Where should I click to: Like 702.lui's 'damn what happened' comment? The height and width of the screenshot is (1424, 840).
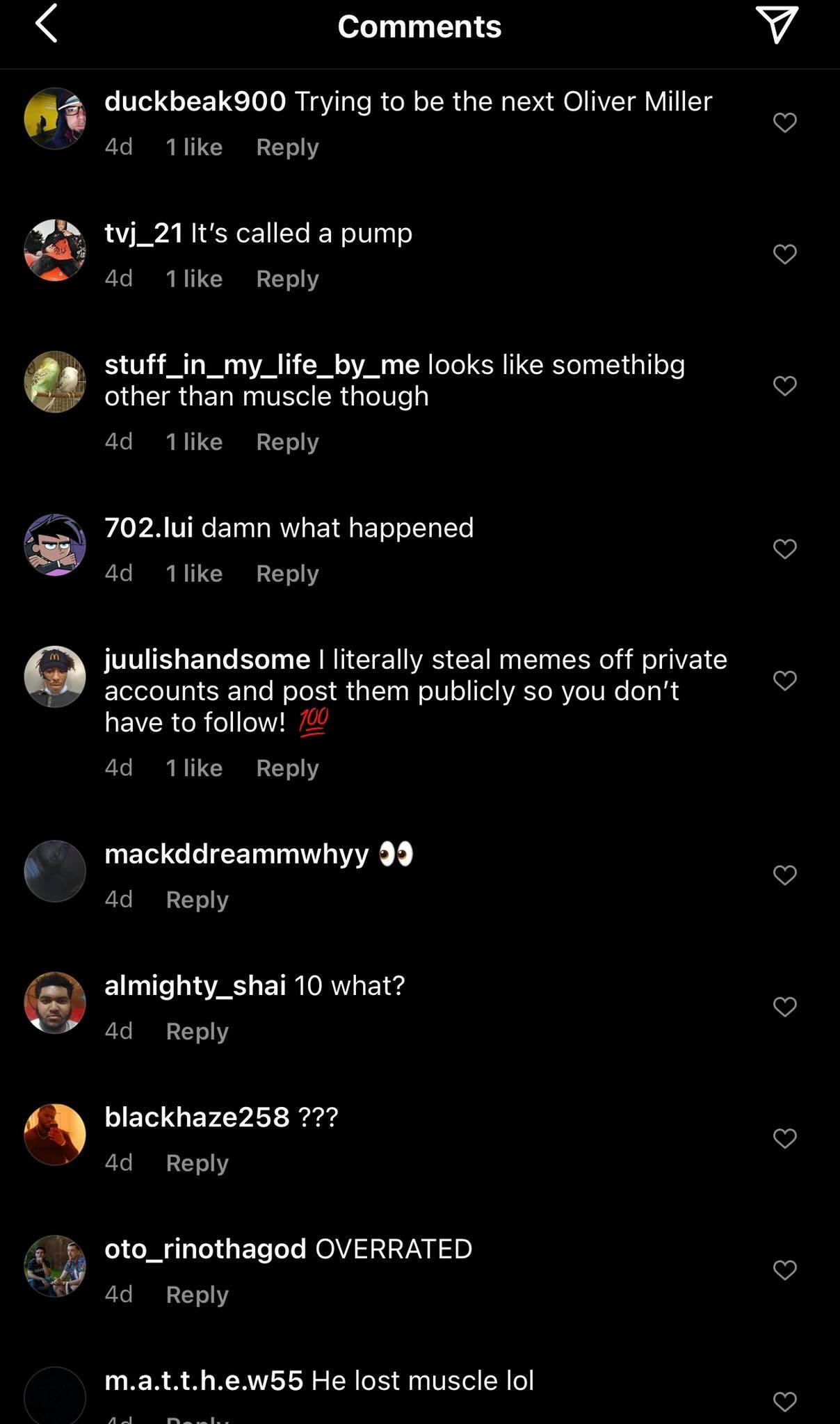[784, 549]
